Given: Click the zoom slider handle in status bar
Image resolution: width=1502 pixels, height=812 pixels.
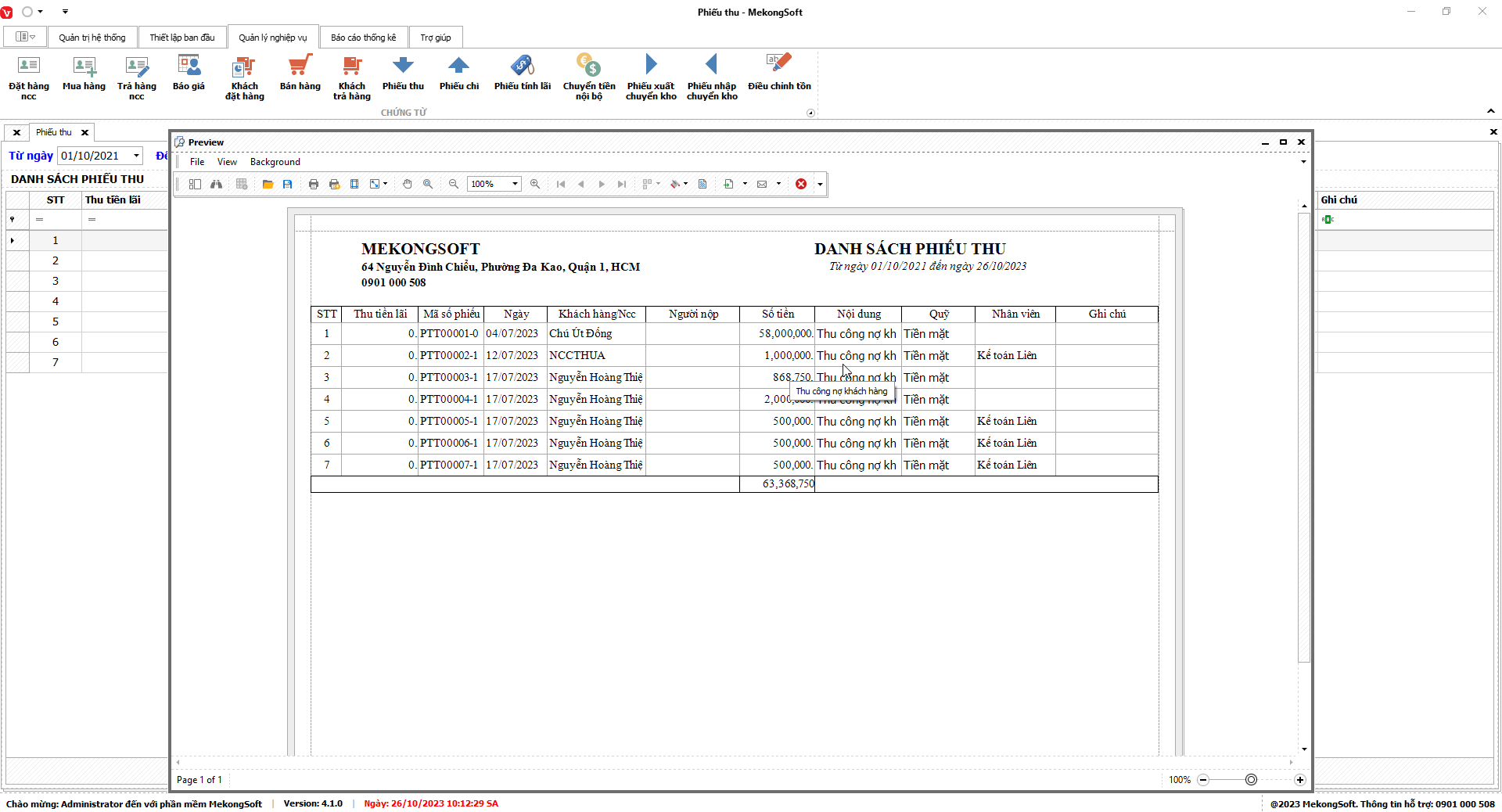Looking at the screenshot, I should tap(1251, 780).
